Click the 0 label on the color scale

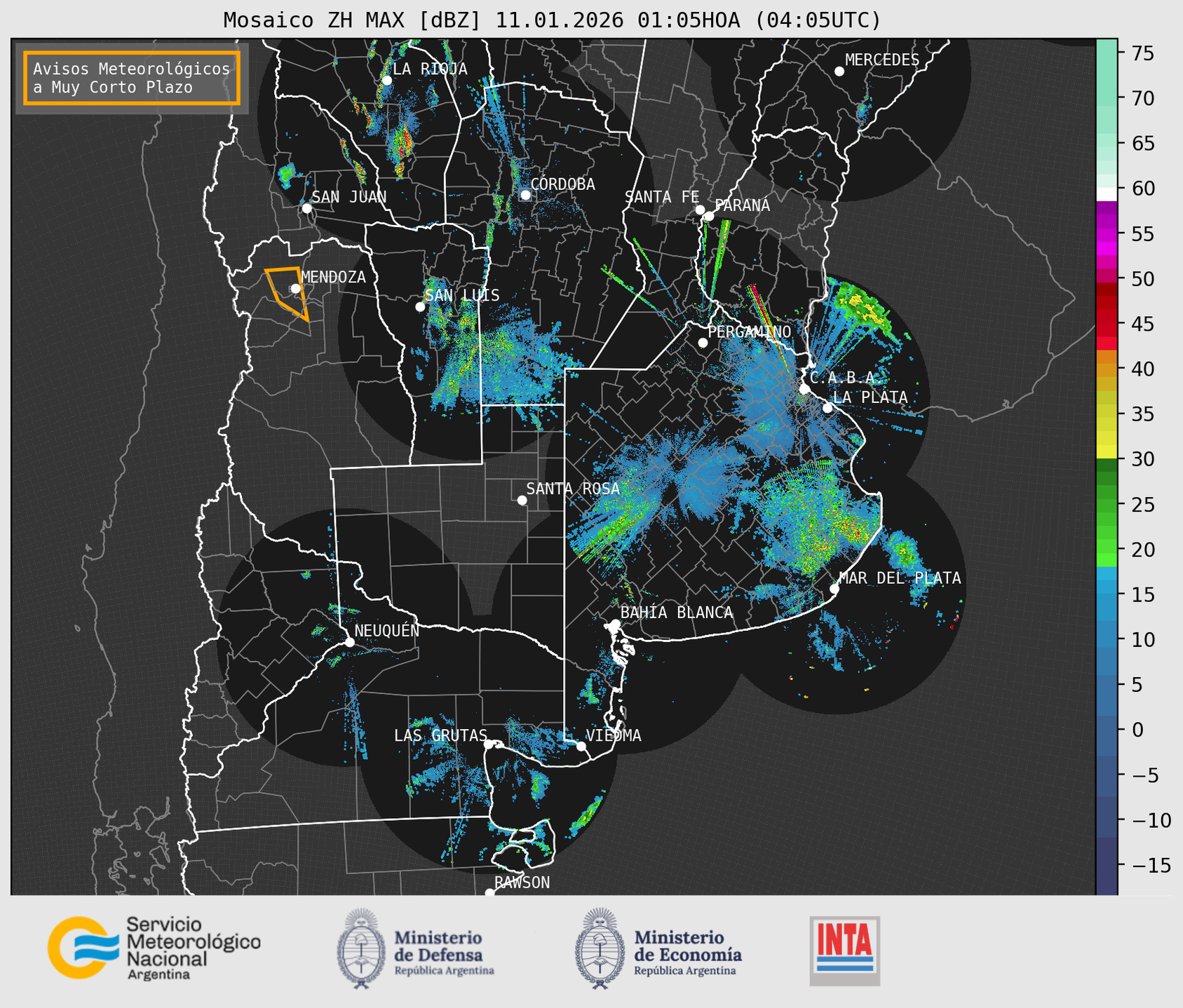tap(1137, 730)
